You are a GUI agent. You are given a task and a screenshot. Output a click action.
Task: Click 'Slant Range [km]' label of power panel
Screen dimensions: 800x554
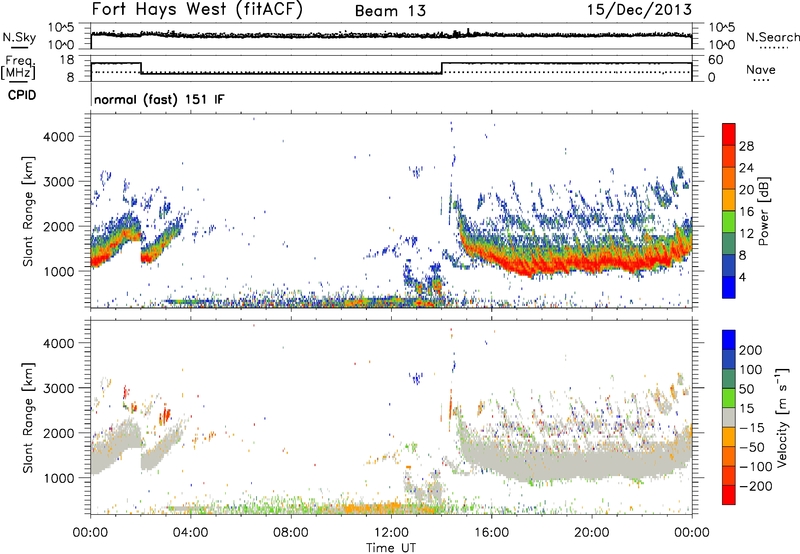click(x=28, y=211)
